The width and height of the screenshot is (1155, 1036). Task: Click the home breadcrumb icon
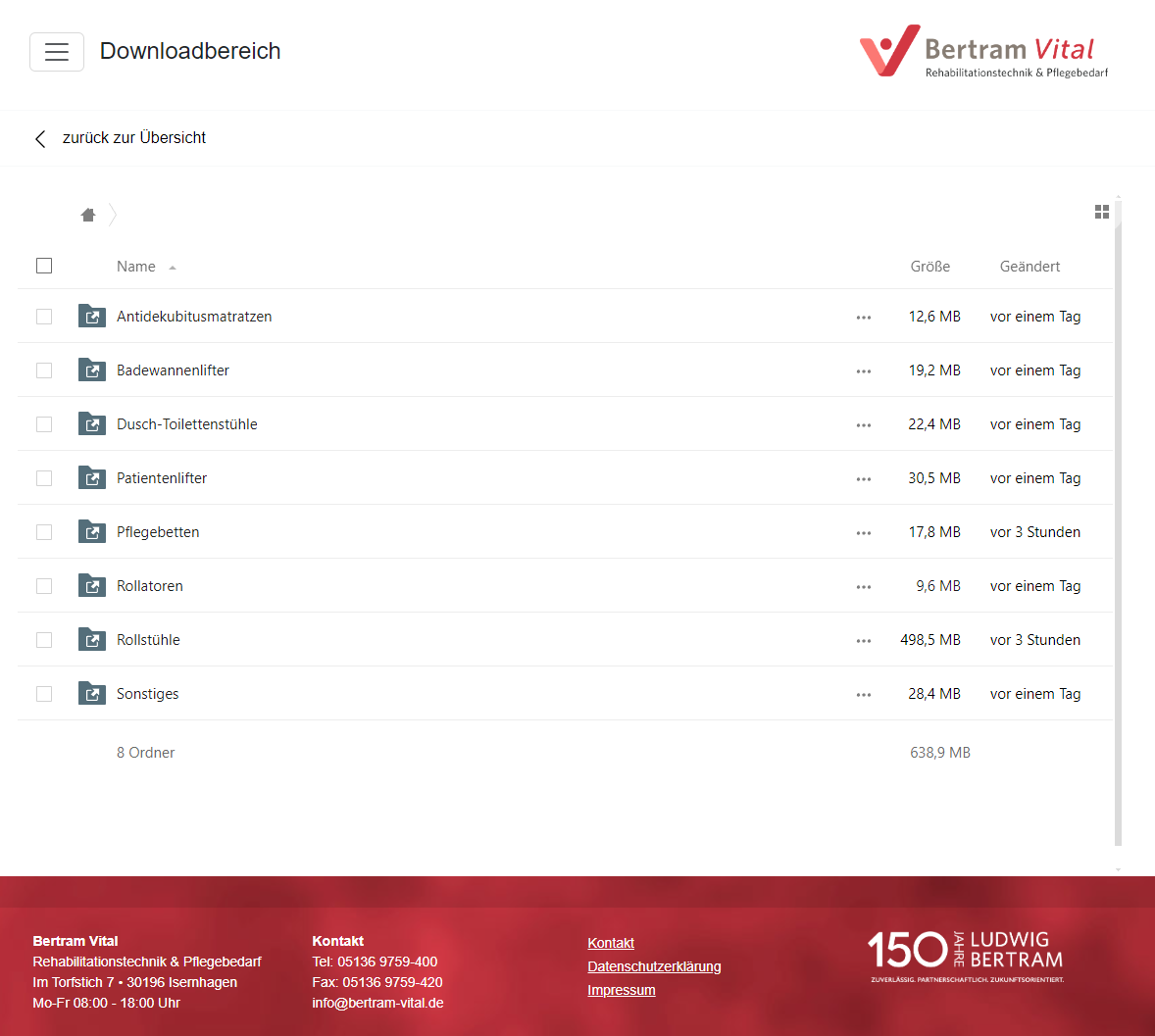coord(88,215)
